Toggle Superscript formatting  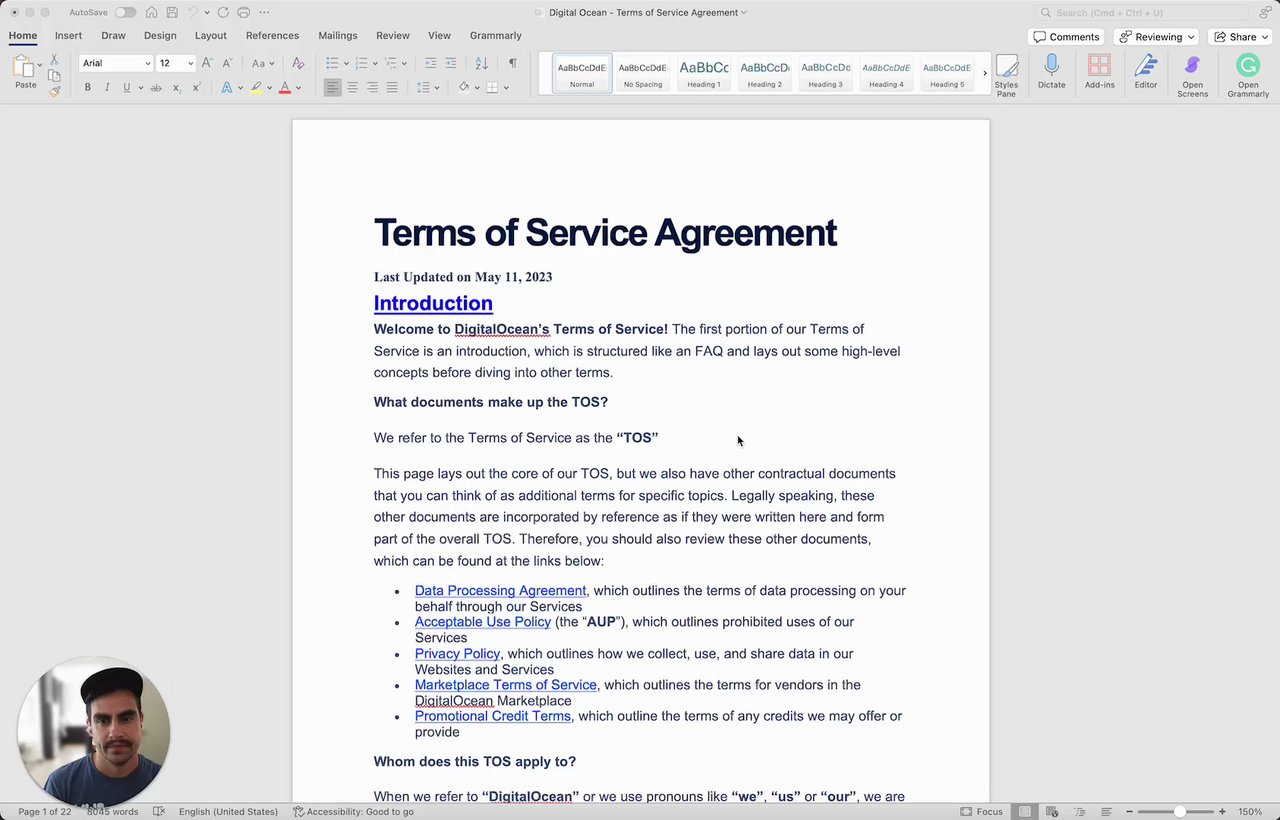[196, 88]
